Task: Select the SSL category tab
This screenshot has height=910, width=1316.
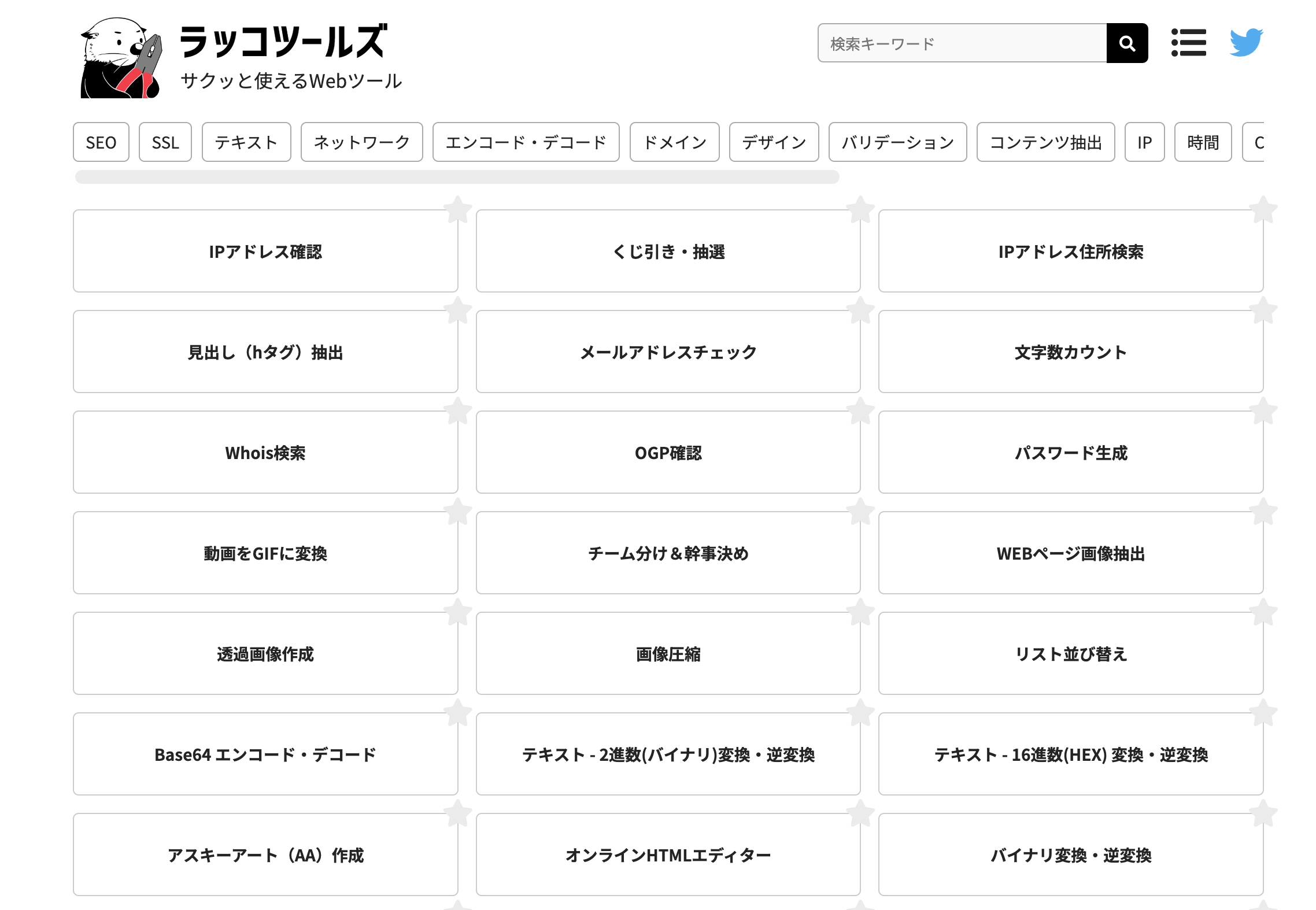Action: [165, 142]
